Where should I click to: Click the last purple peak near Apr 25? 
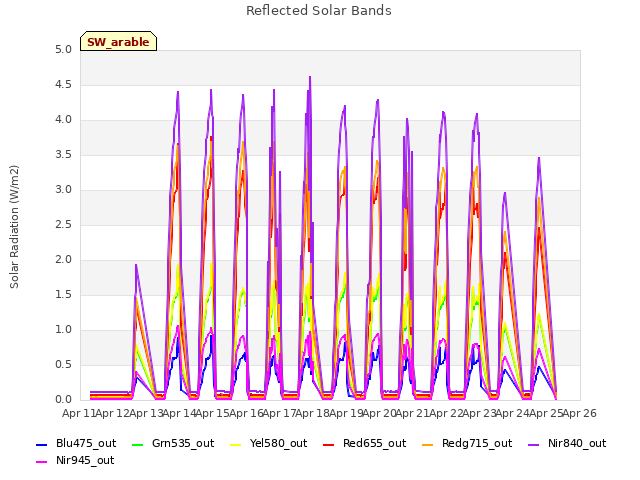click(539, 158)
